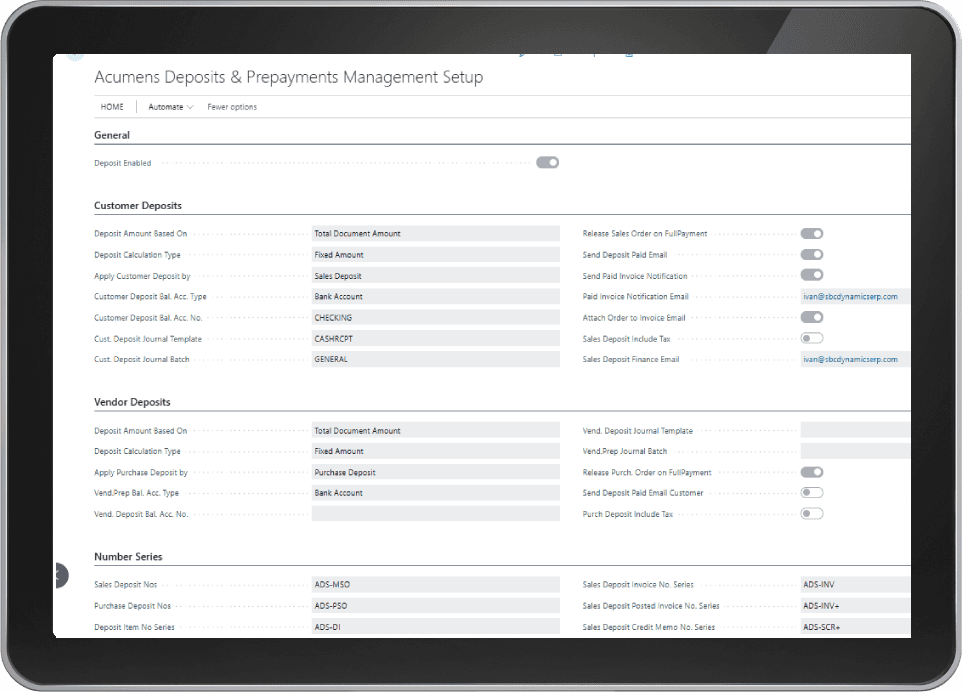Open the Automate dropdown menu

coord(170,107)
